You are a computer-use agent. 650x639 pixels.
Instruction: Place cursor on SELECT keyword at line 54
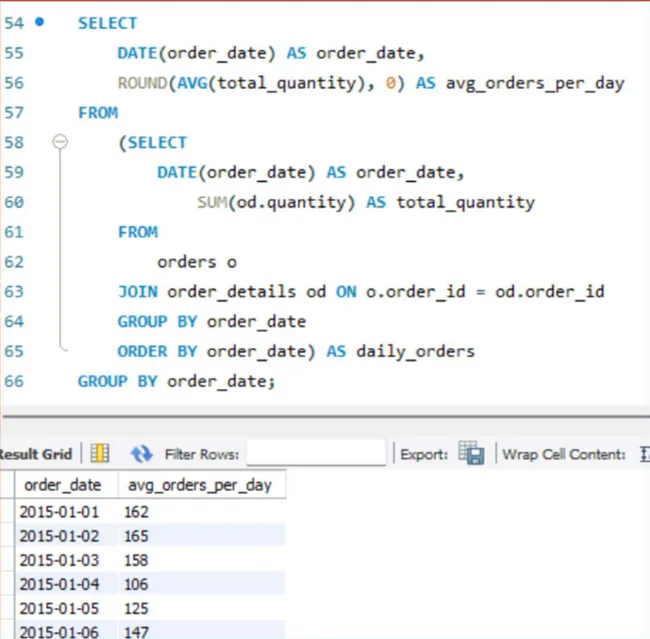[107, 23]
